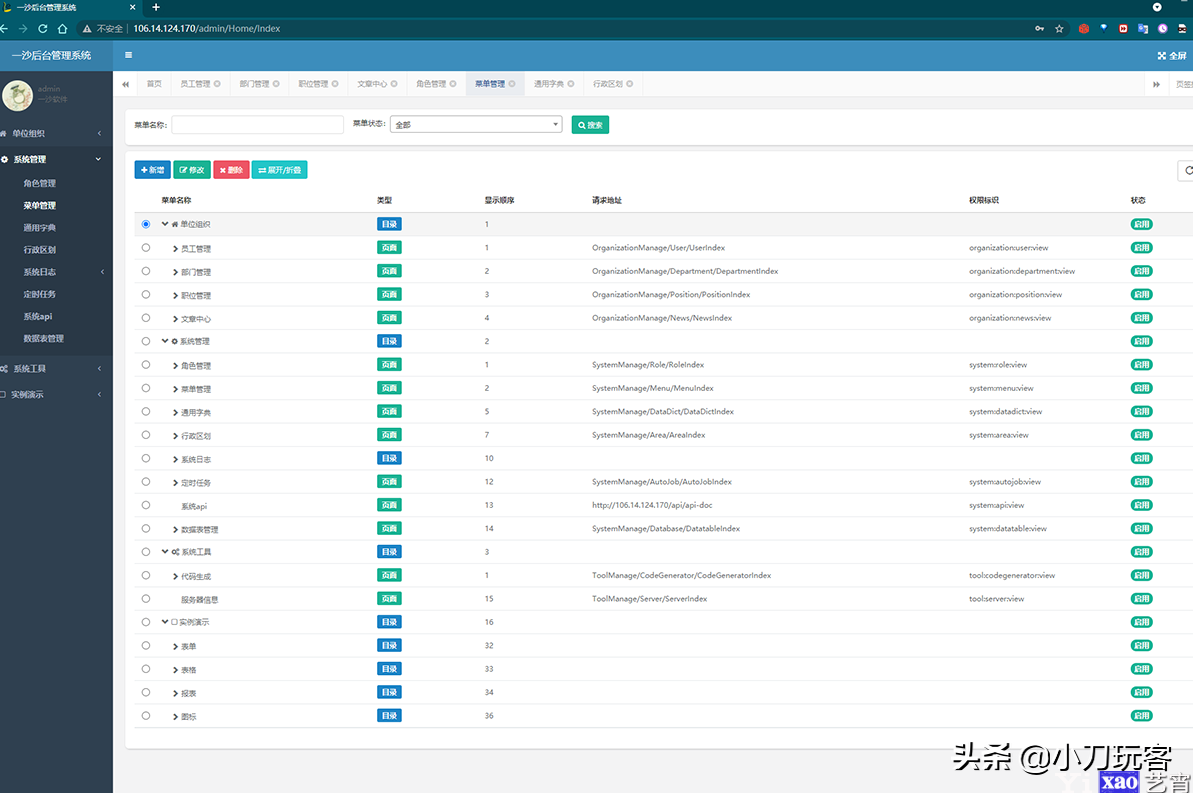Image resolution: width=1193 pixels, height=793 pixels.
Task: Click the green 新增 button
Action: coord(151,170)
